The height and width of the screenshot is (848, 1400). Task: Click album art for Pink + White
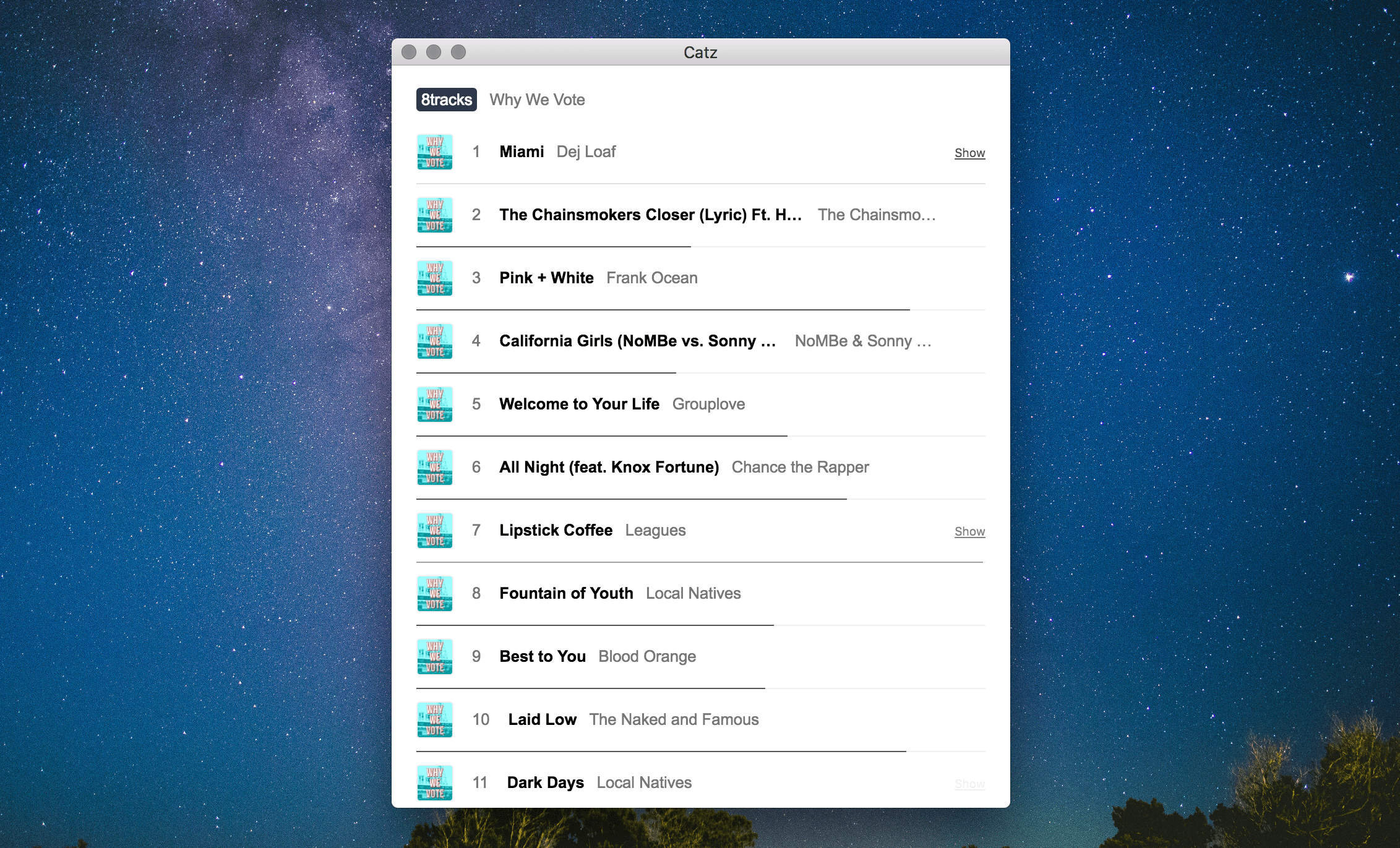click(x=434, y=278)
